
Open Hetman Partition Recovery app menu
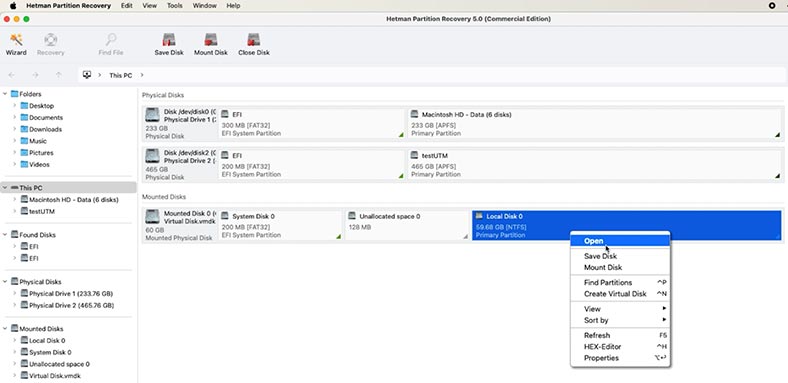(68, 6)
